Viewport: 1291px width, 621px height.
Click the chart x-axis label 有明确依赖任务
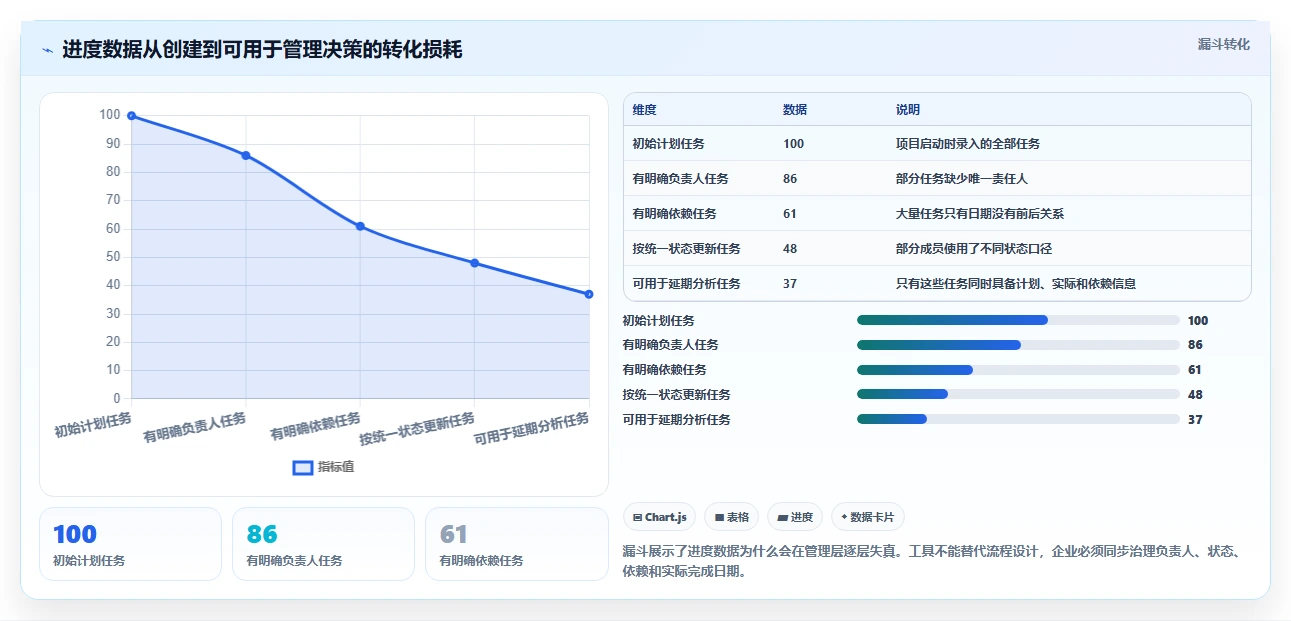(x=316, y=427)
